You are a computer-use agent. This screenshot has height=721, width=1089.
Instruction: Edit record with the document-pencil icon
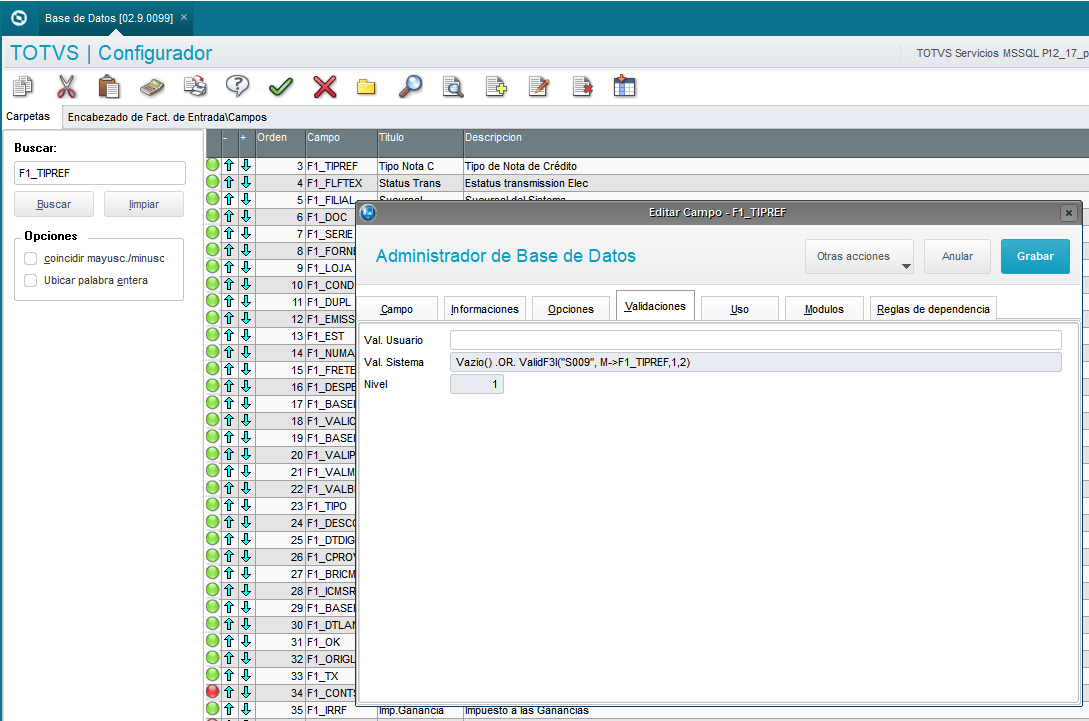(539, 87)
